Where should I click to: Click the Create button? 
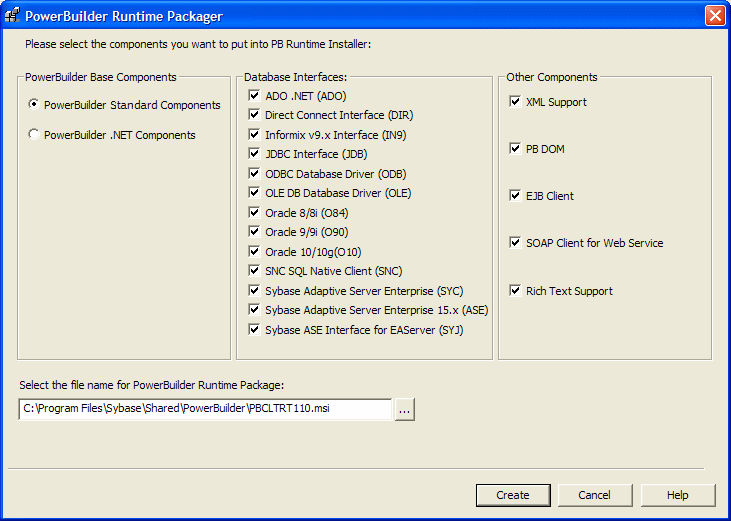pos(513,495)
